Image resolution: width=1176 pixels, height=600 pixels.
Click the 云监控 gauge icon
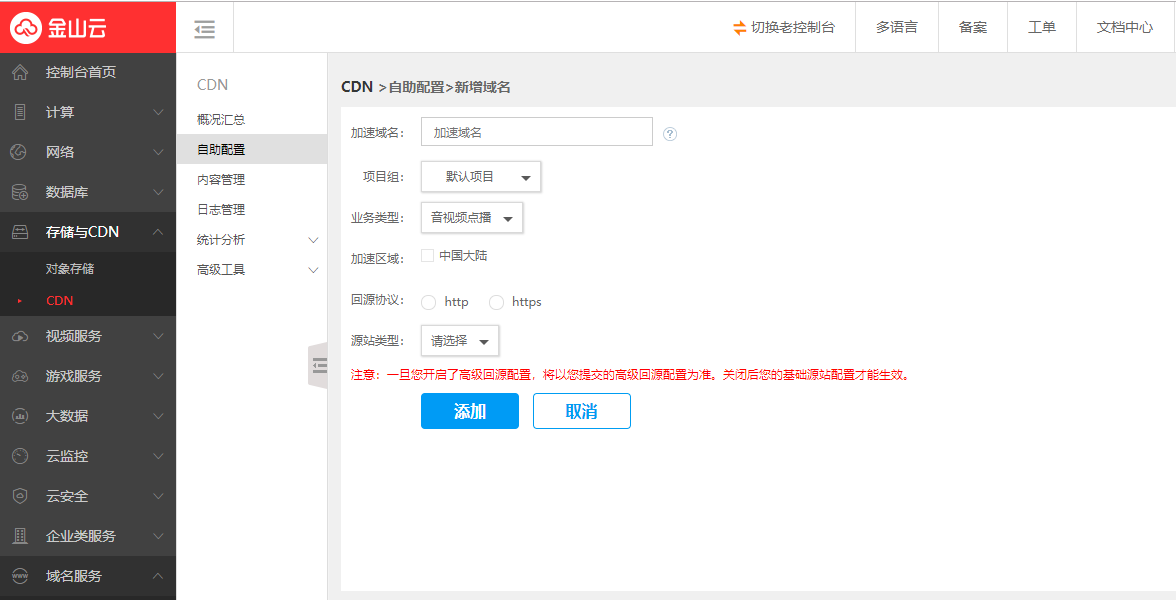(x=20, y=456)
